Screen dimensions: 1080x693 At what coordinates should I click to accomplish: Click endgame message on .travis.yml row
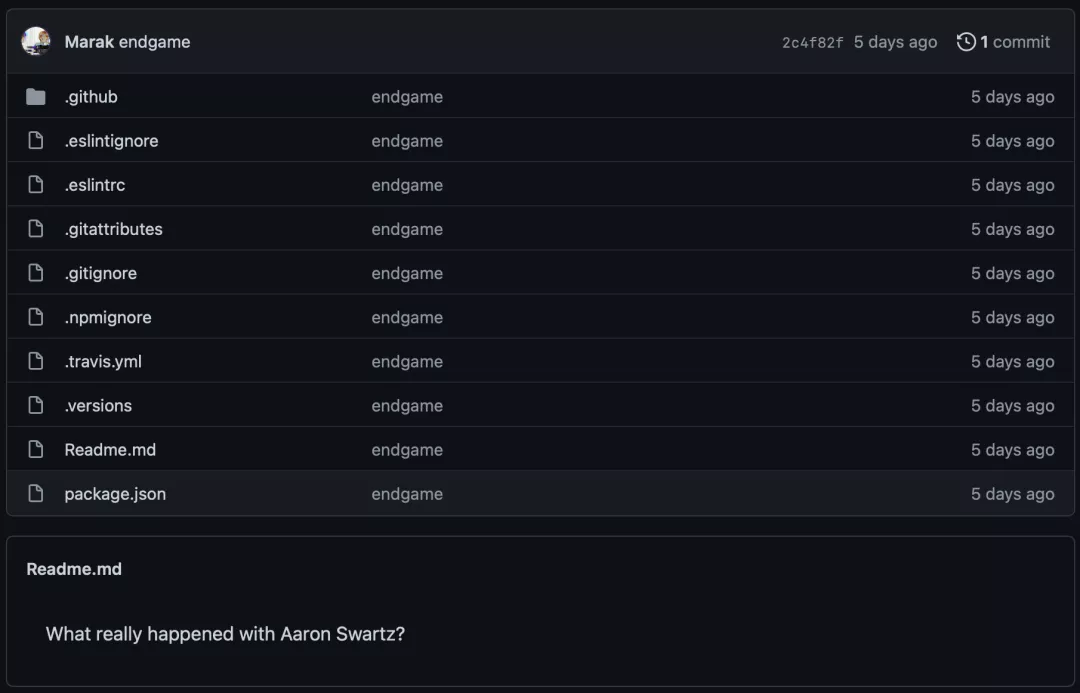pos(407,361)
